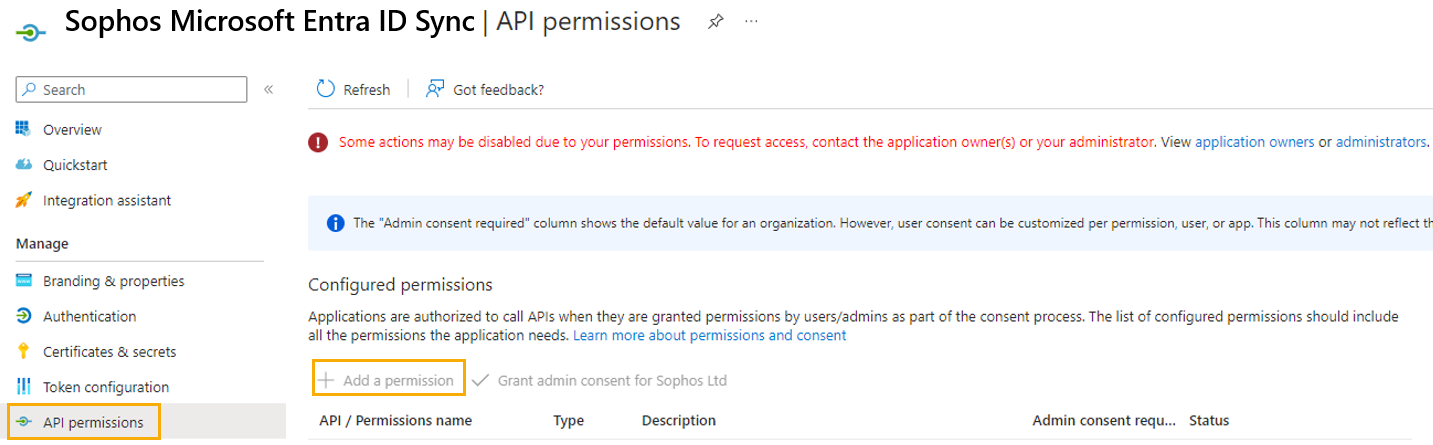Click the Add a permission button
Screen dimensions: 1433x445
(388, 380)
